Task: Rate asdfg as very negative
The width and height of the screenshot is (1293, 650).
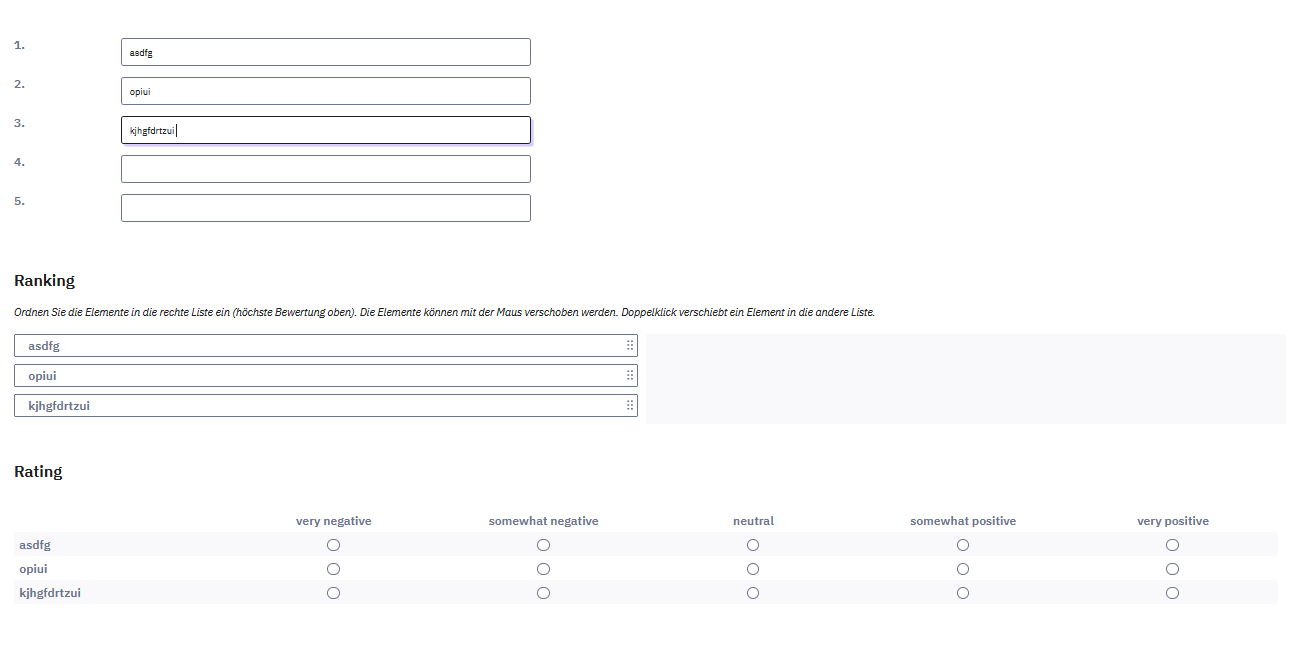Action: (334, 545)
